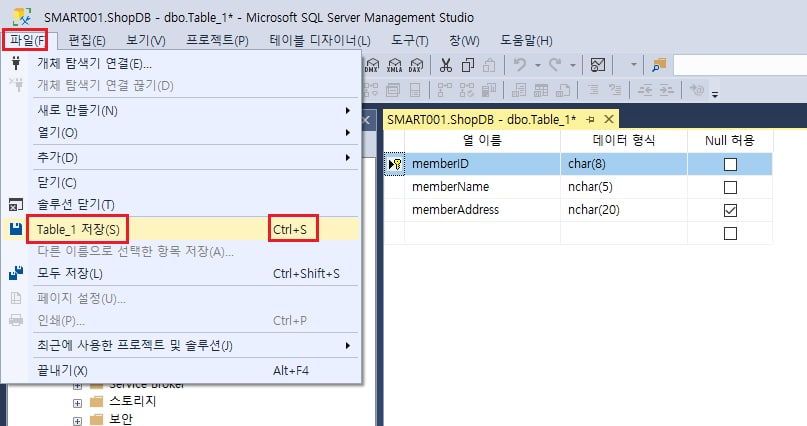Open the 도구(T) menu

coord(410,41)
